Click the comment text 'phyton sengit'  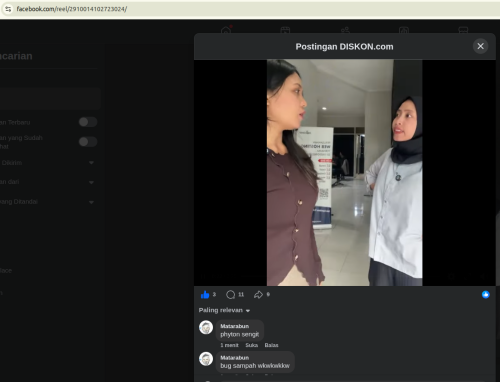(239, 334)
